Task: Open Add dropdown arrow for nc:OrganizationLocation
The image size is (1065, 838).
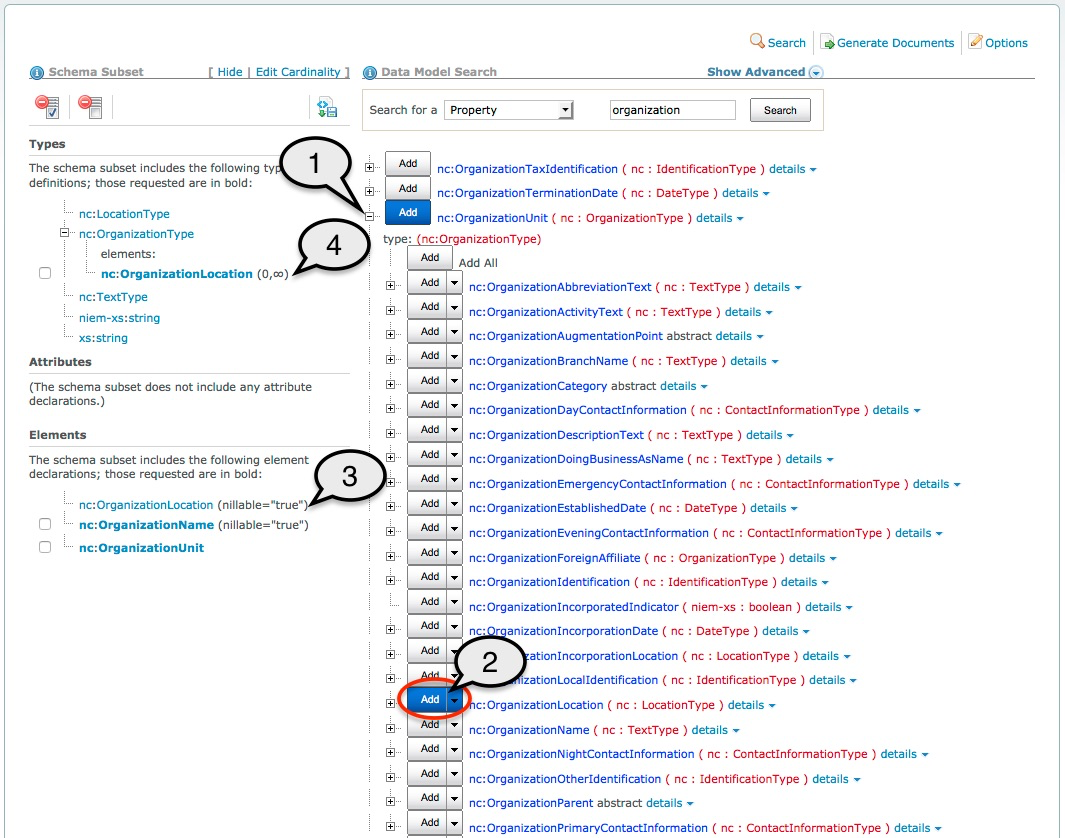Action: 455,701
